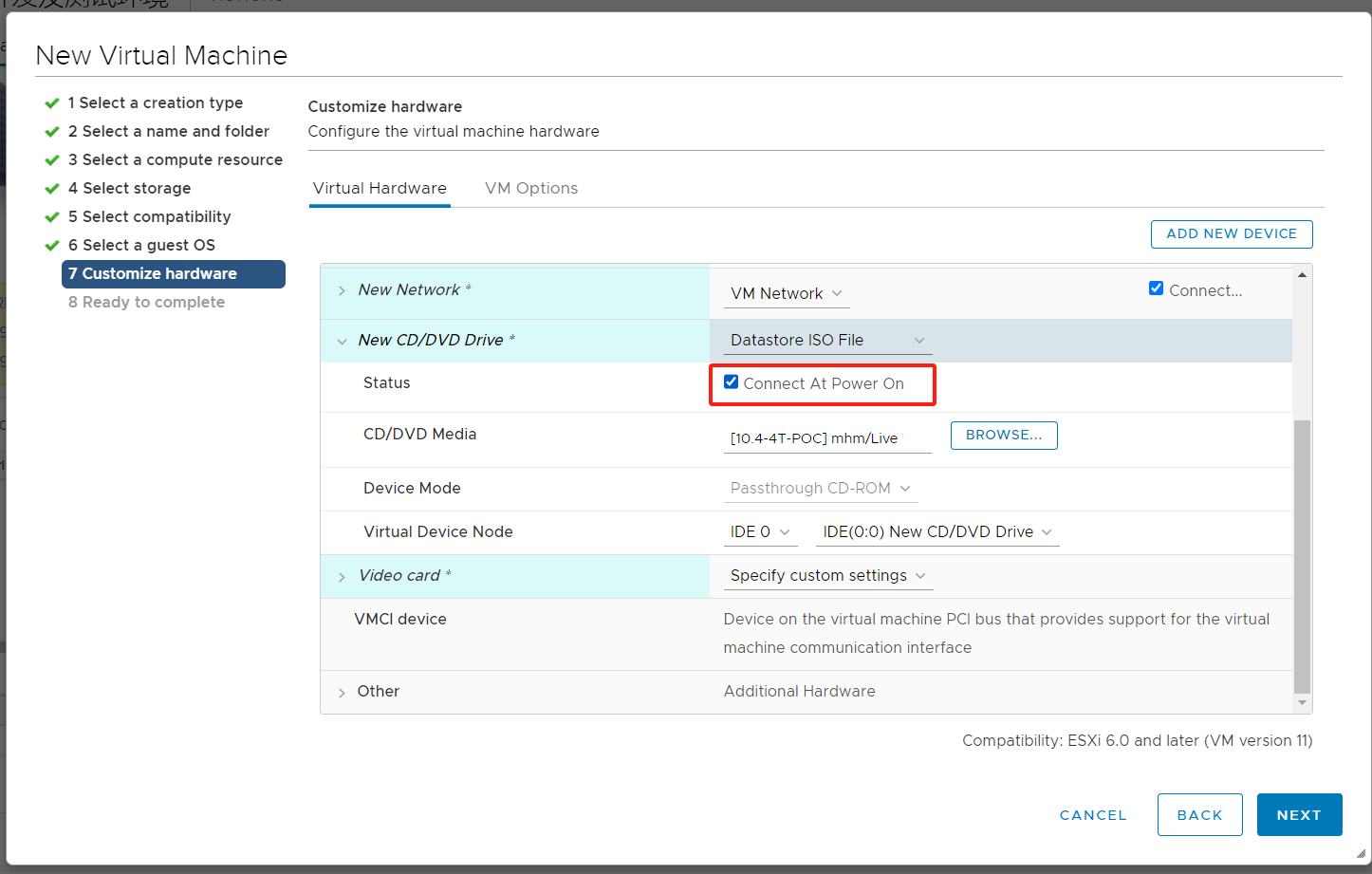The height and width of the screenshot is (874, 1372).
Task: Click the scroll down arrow of hardware list
Action: tap(1303, 703)
